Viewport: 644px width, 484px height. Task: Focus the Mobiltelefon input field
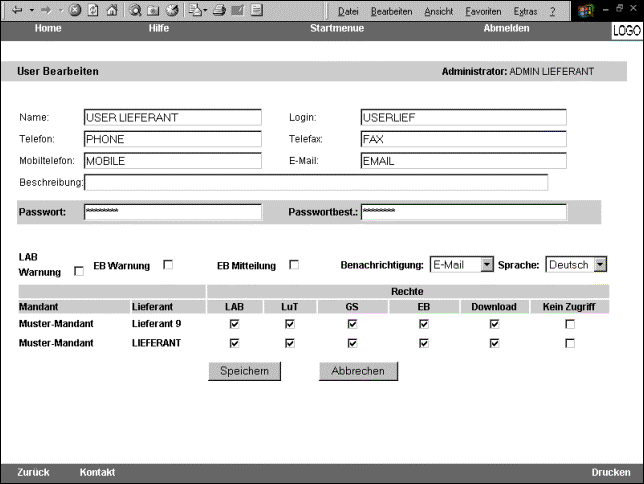point(172,161)
